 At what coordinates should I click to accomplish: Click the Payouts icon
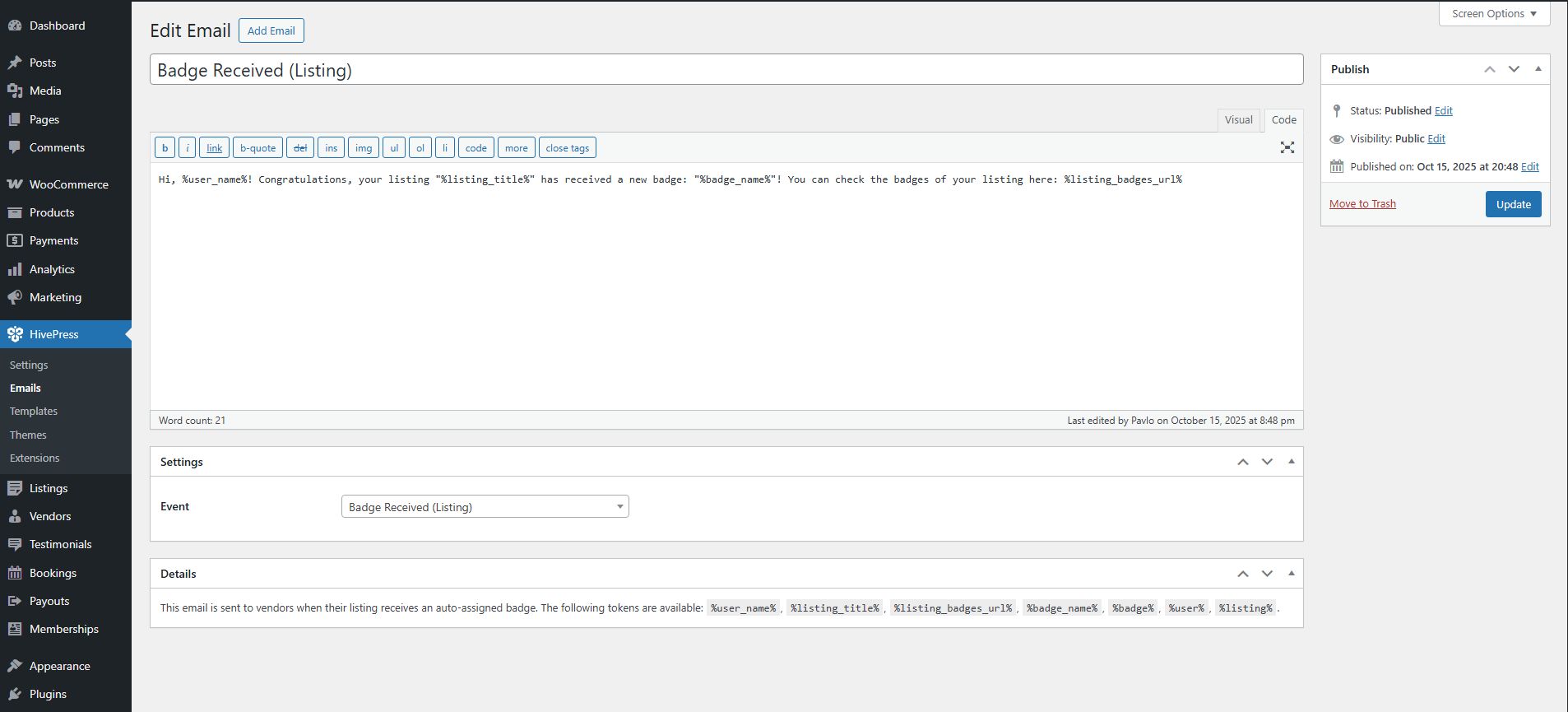coord(15,601)
